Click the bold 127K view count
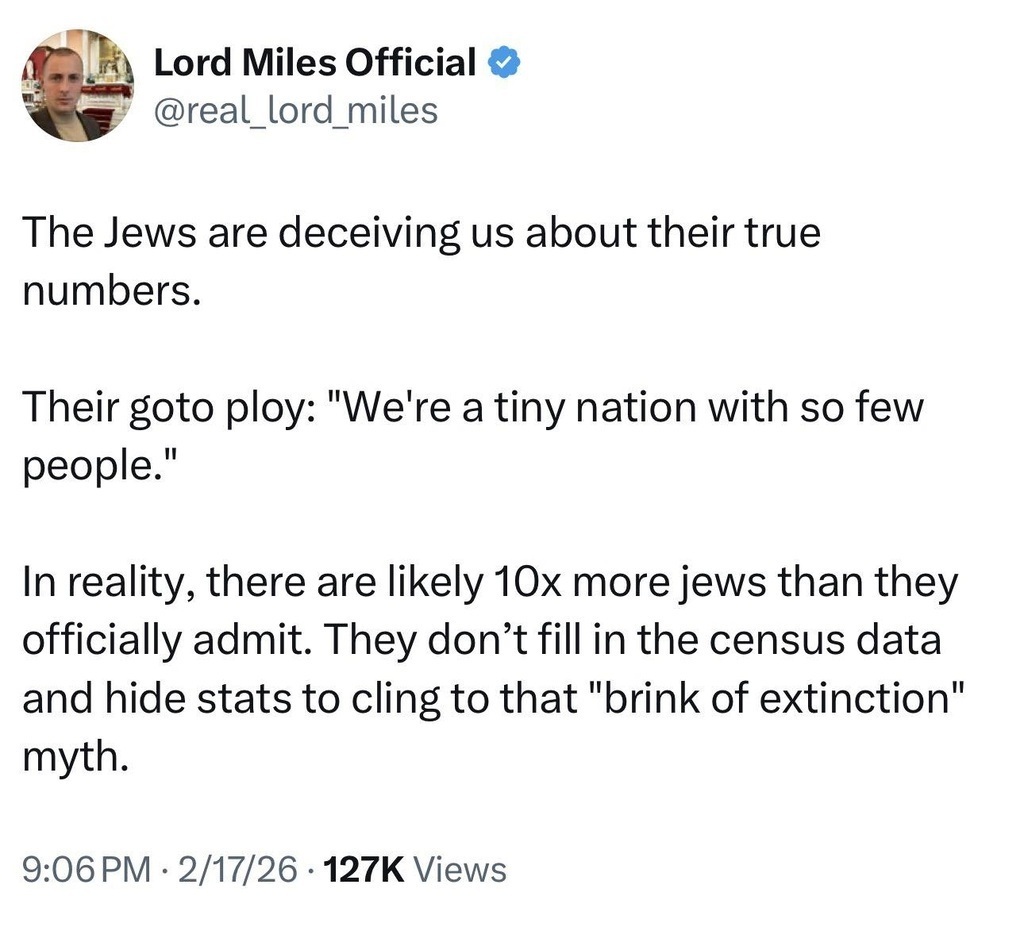Screen dimensions: 1024x946 (x=364, y=870)
